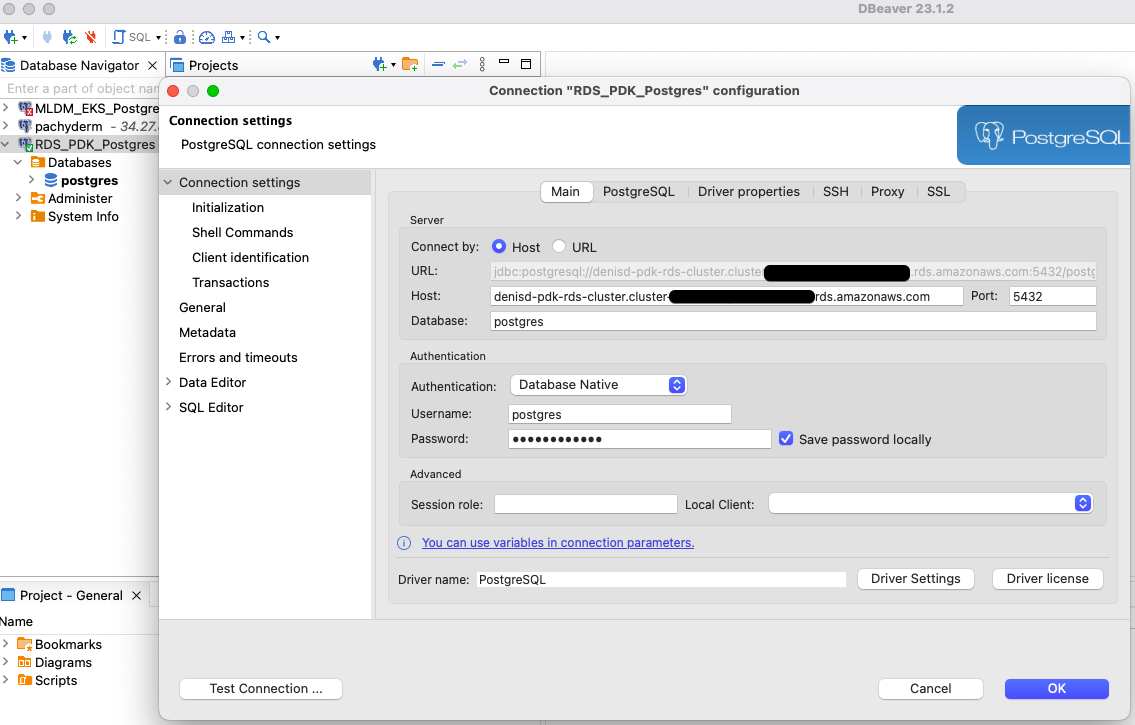Open the SQL editor dropdown arrow
The width and height of the screenshot is (1135, 725).
click(158, 38)
